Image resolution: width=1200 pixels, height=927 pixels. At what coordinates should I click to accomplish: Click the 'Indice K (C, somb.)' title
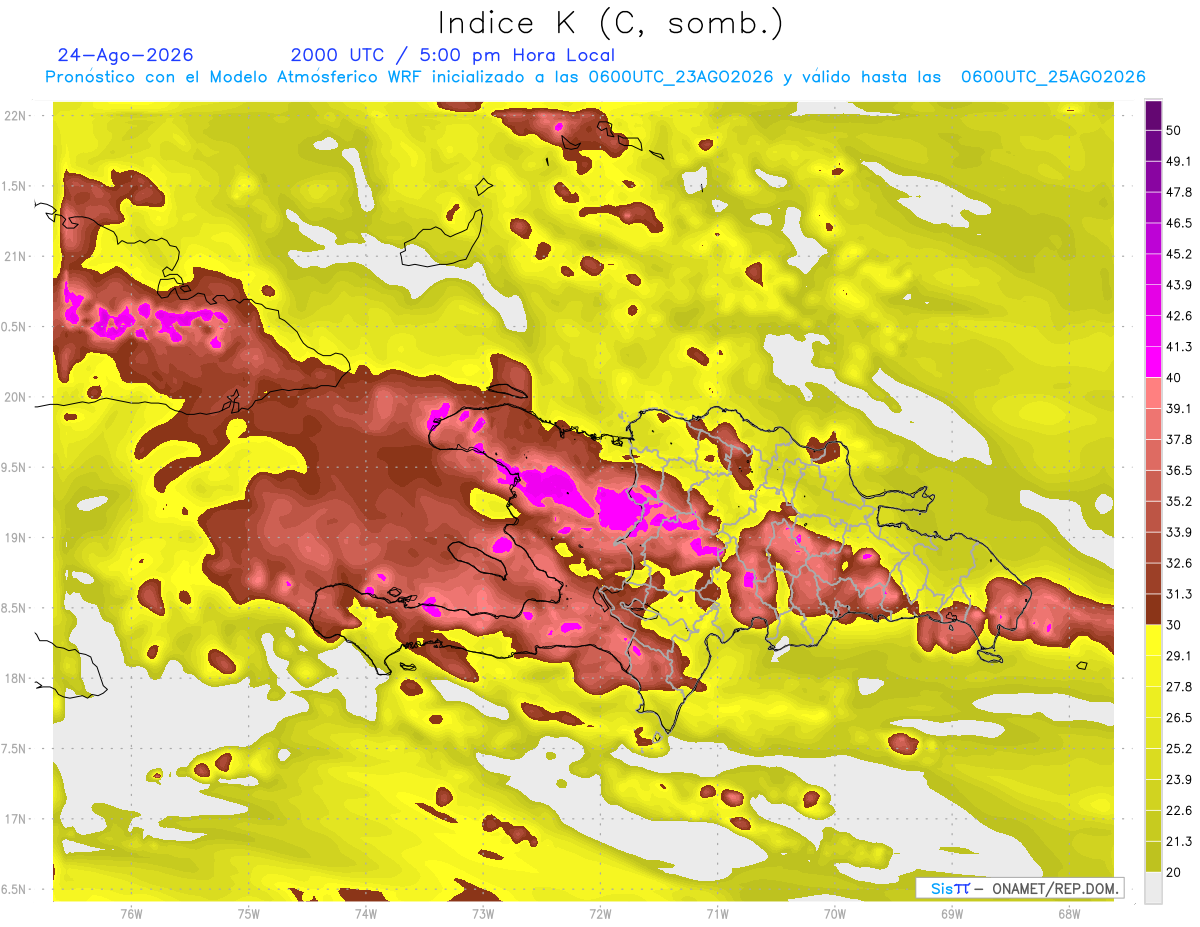tap(611, 24)
